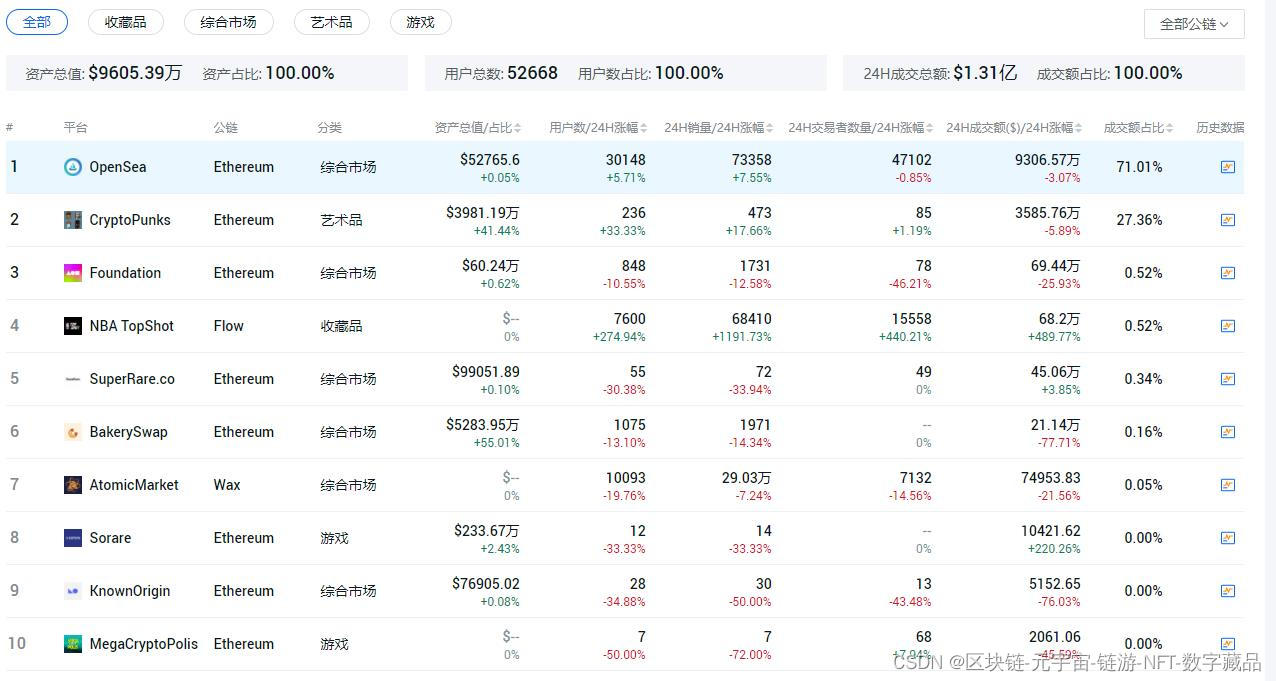Click the 公链 column header
This screenshot has width=1276, height=681.
(x=226, y=128)
